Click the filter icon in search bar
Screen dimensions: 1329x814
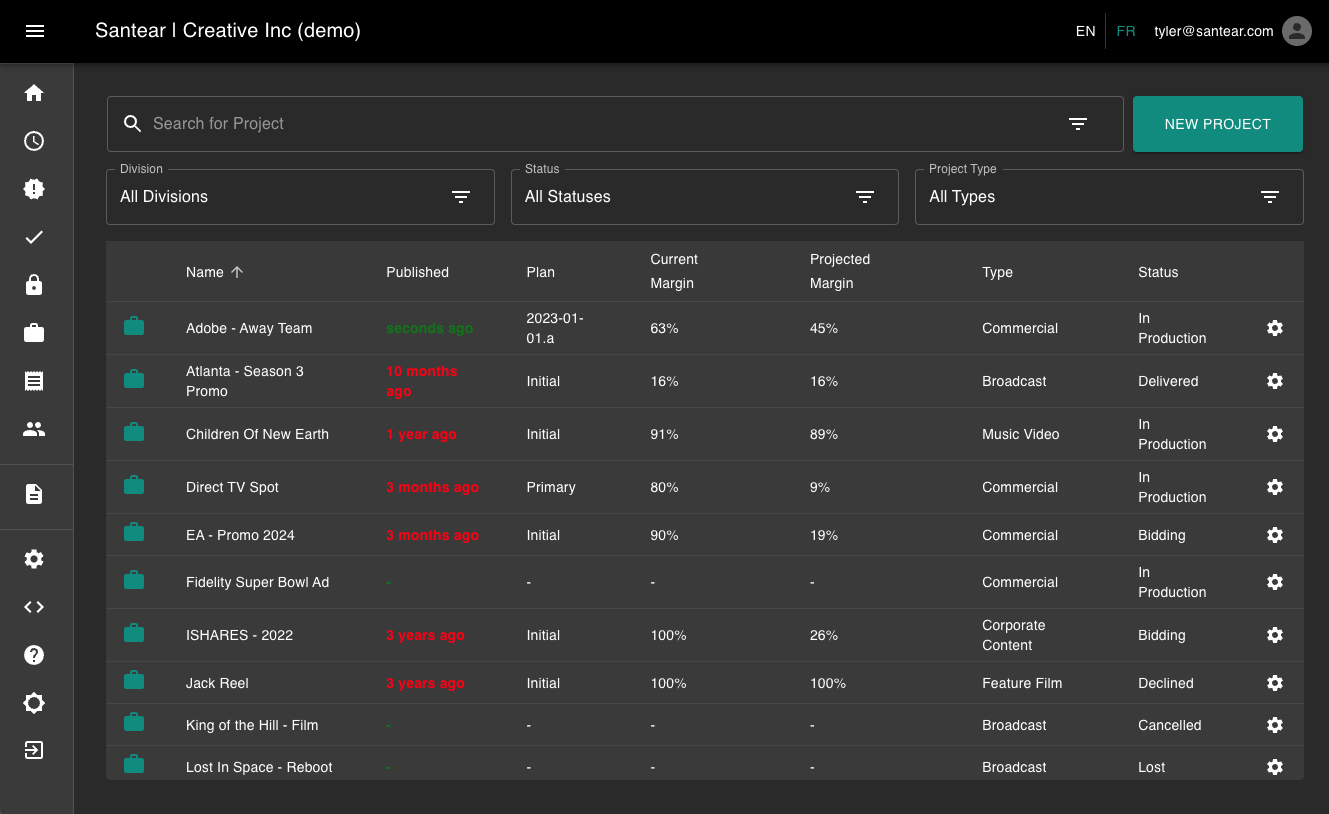coord(1078,124)
